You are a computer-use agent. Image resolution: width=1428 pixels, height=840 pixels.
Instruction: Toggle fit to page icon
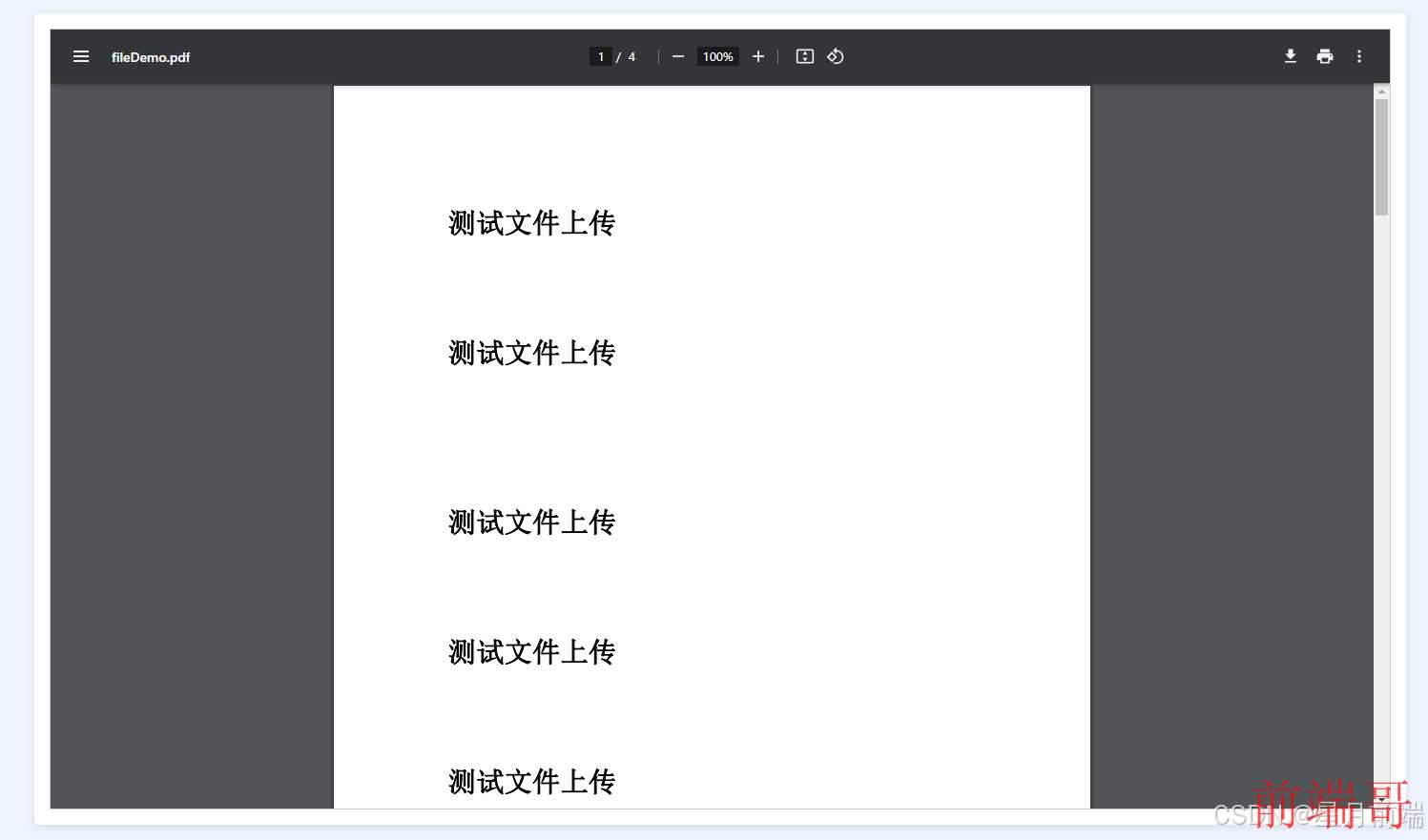[805, 56]
